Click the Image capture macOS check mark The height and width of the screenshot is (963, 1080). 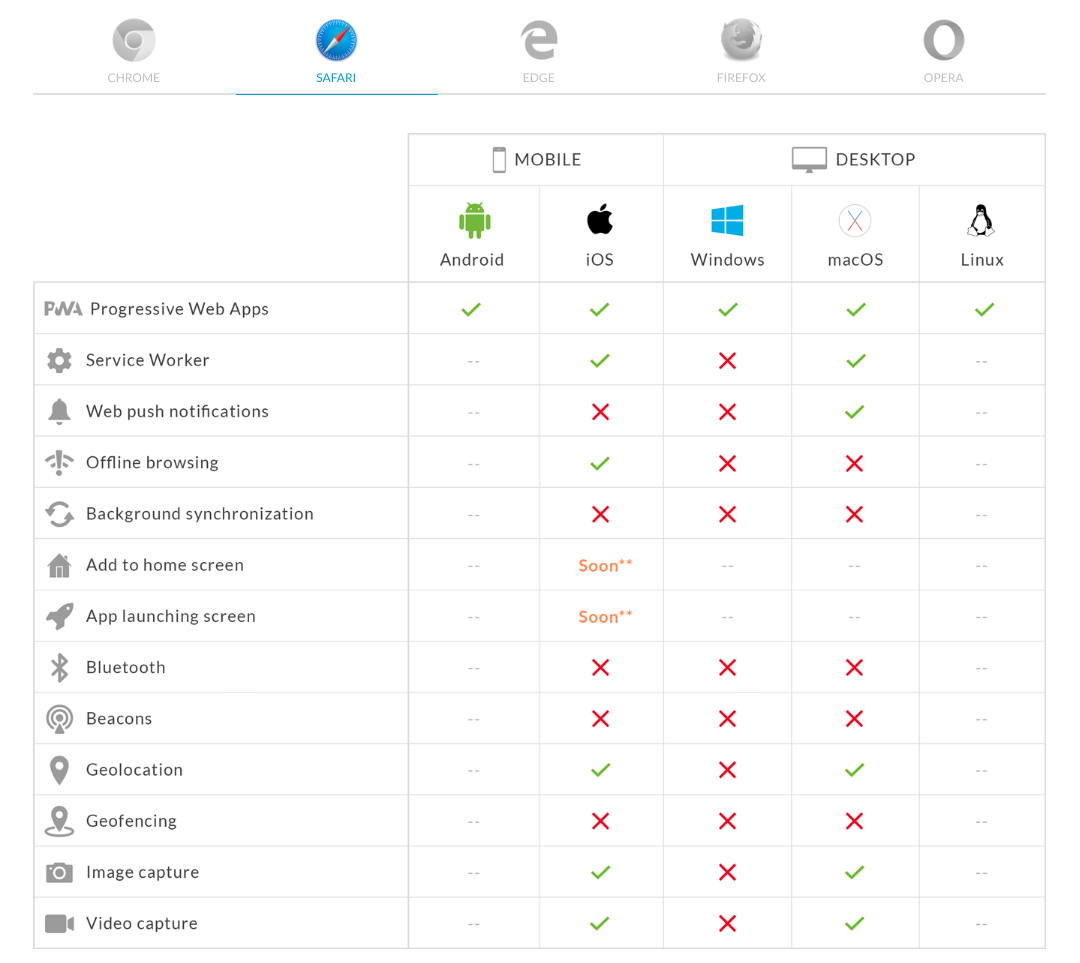point(855,873)
